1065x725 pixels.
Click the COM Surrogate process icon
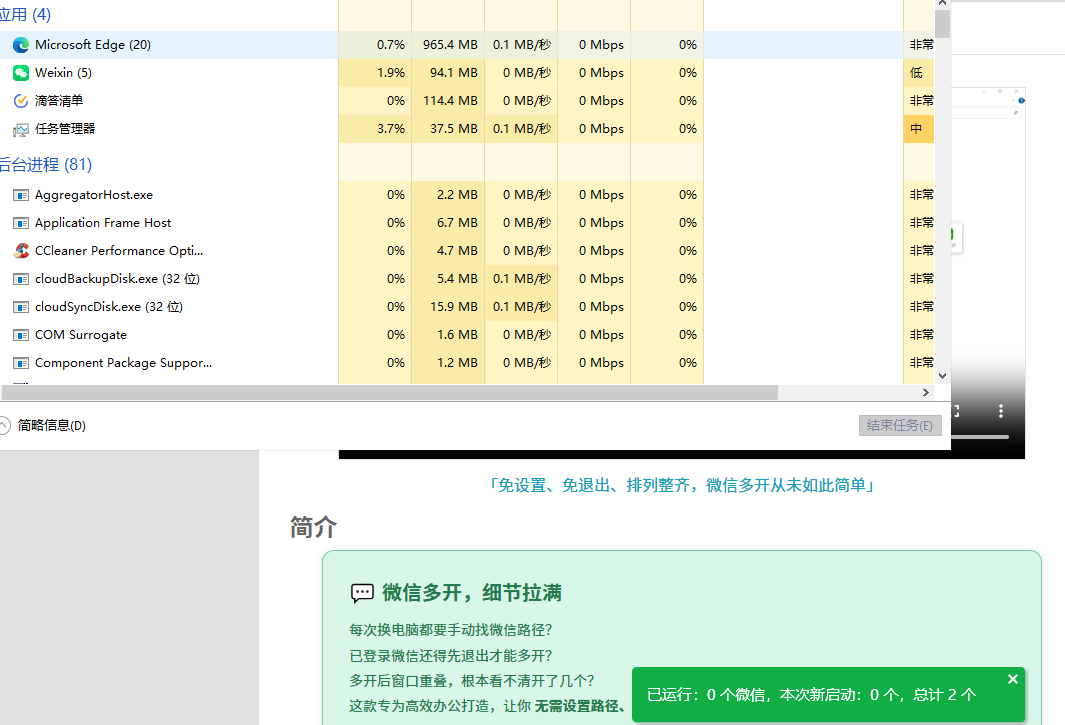tap(21, 335)
